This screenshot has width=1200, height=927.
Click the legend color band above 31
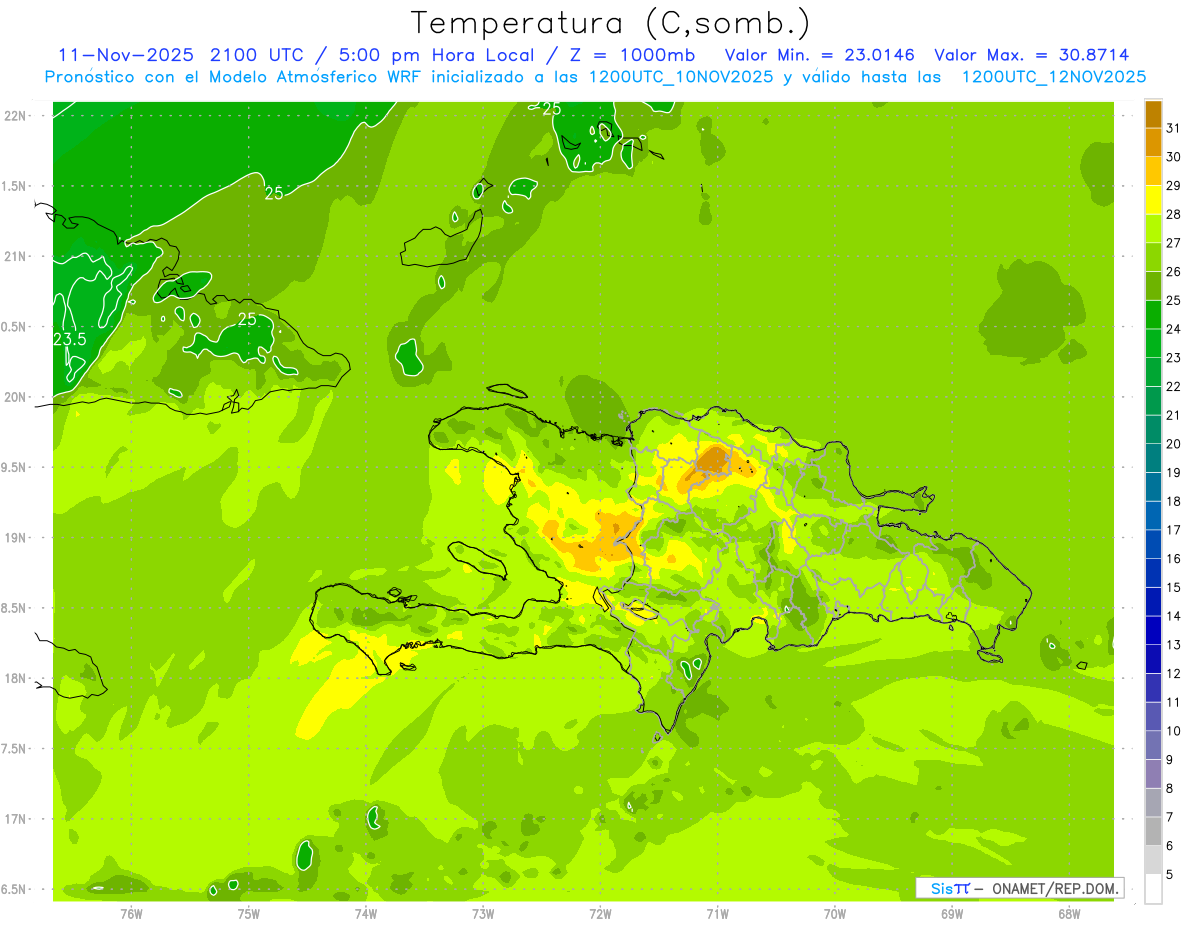pos(1153,114)
